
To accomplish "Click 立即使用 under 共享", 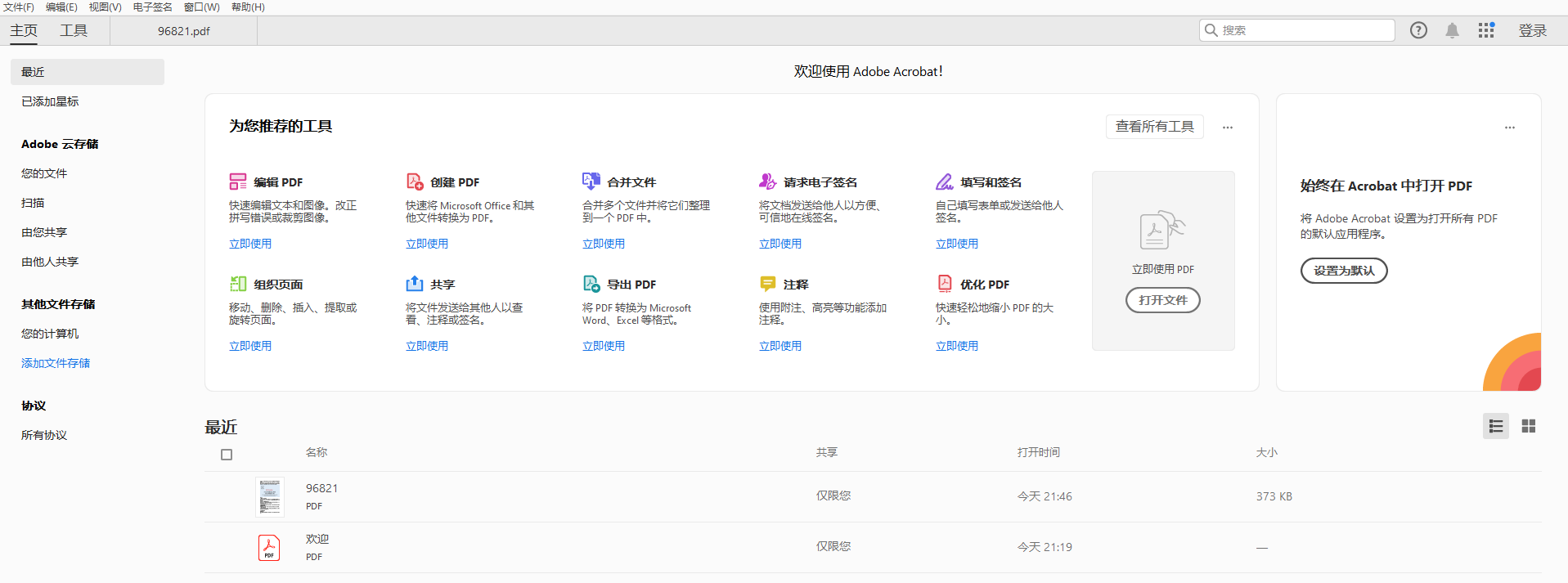I will click(x=427, y=346).
